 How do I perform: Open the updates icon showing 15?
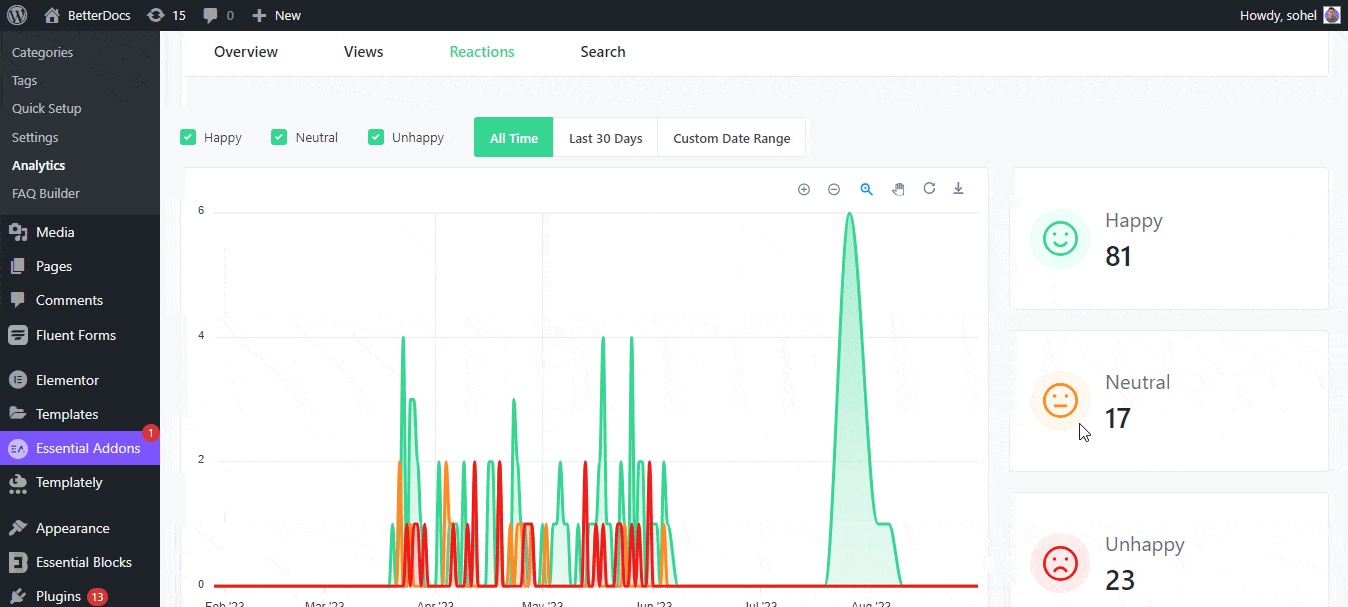tap(166, 15)
